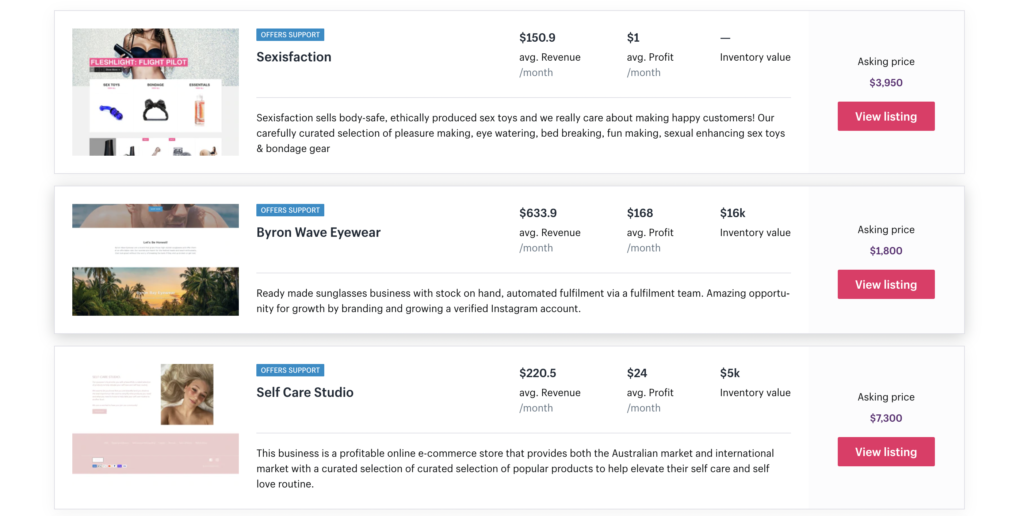Click the $168 average profit figure
The height and width of the screenshot is (516, 1024).
point(640,213)
